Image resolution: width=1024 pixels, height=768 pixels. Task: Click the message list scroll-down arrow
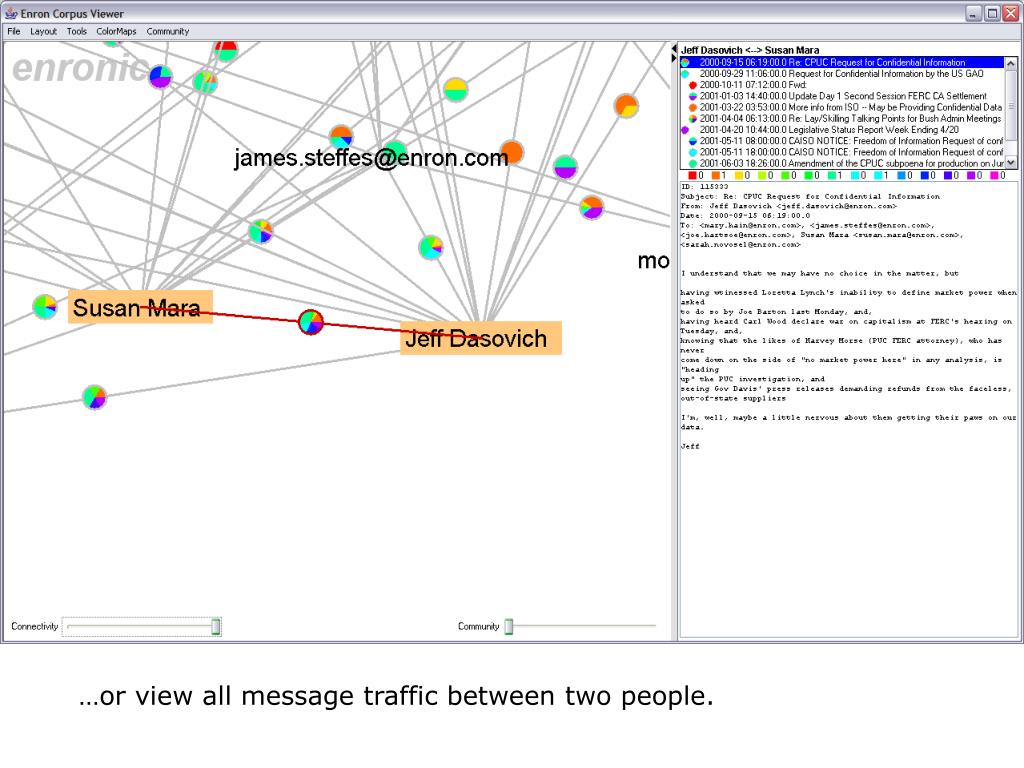(x=1011, y=163)
